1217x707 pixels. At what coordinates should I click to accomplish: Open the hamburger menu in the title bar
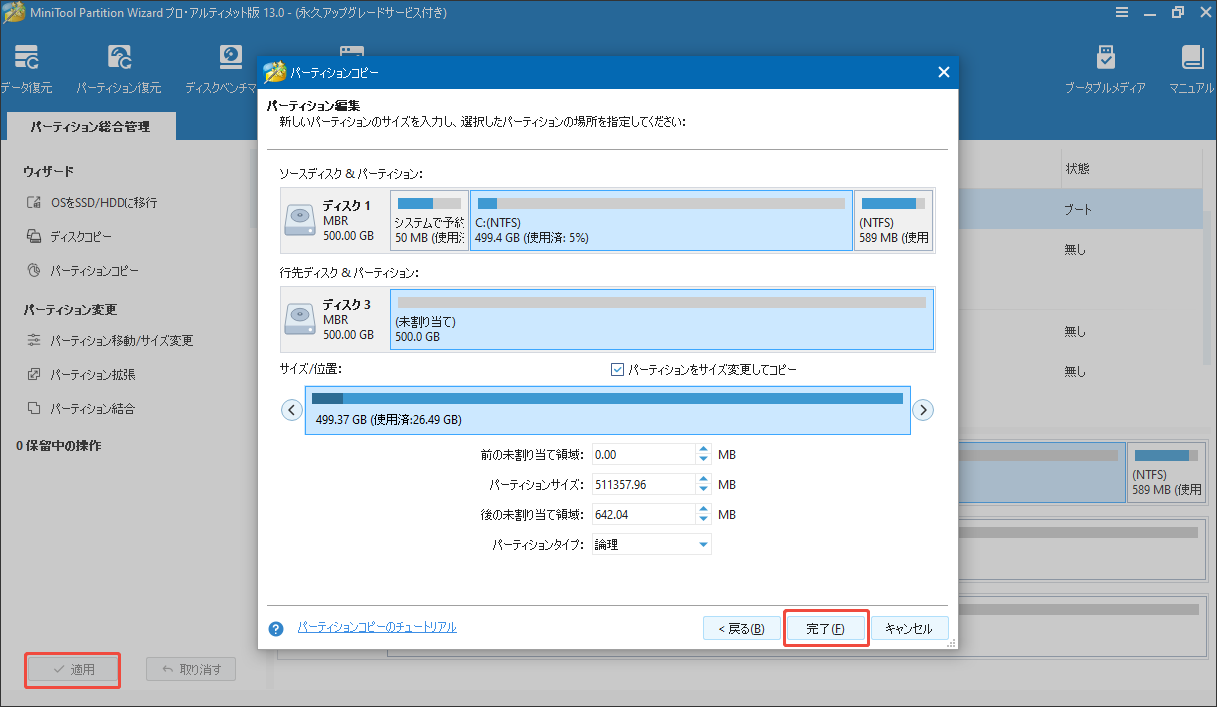coord(1122,13)
